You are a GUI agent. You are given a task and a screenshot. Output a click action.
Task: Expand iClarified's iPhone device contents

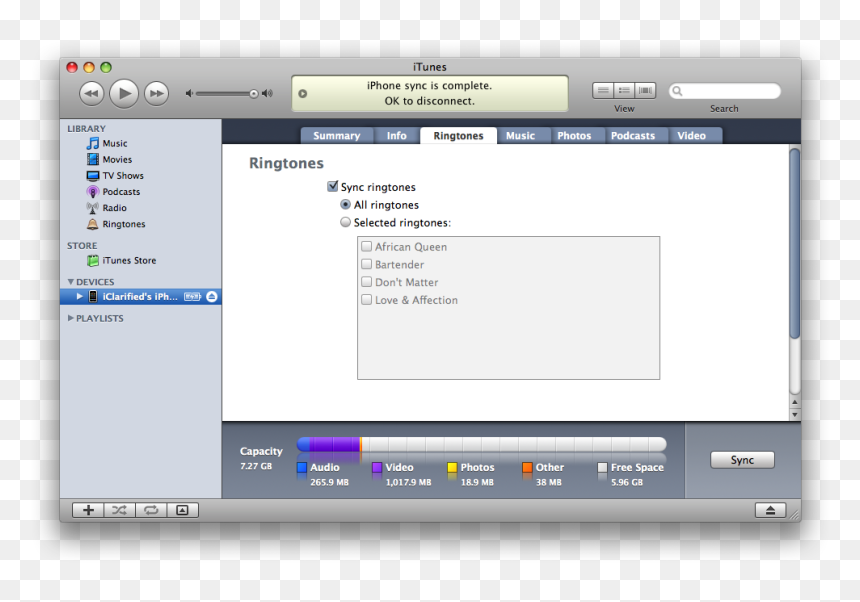coord(80,297)
